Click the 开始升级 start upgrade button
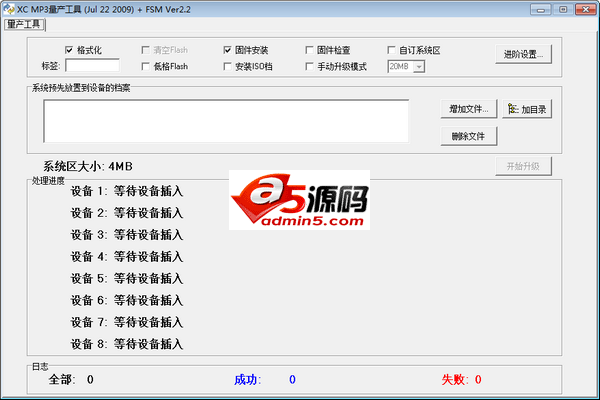Screen dimensions: 600x400 523,166
